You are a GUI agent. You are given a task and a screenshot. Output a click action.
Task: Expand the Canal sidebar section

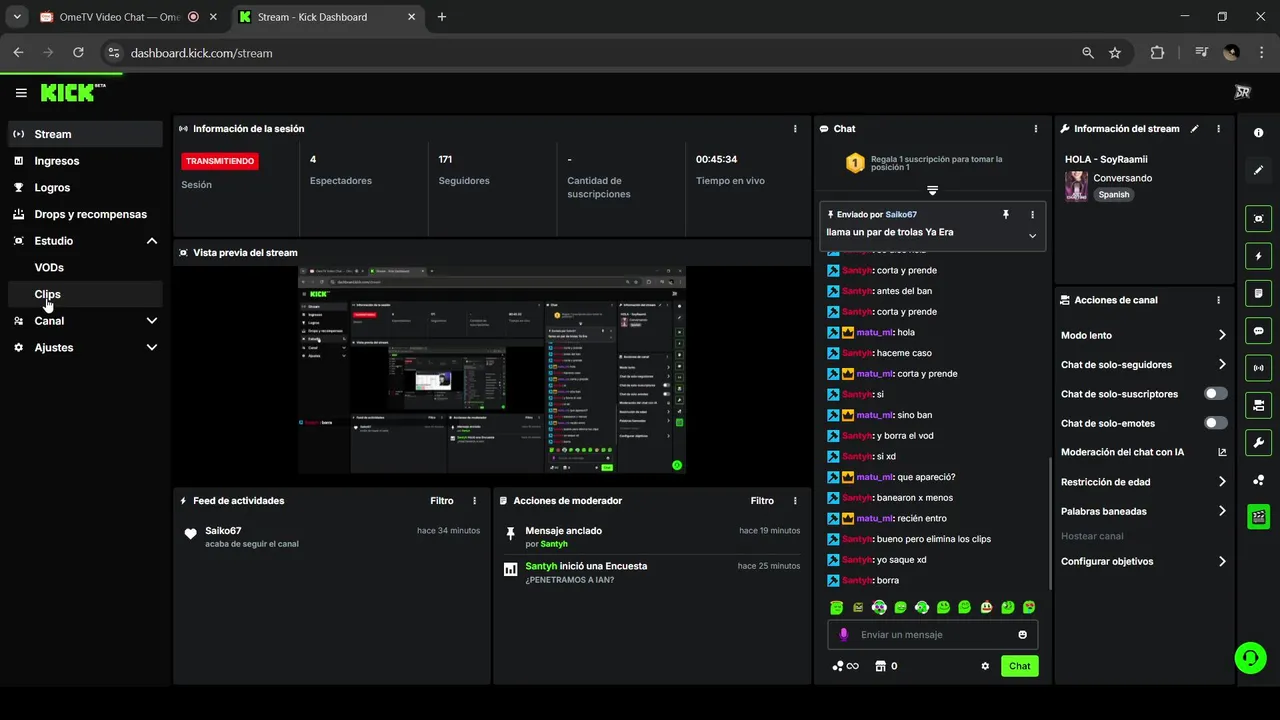point(152,321)
